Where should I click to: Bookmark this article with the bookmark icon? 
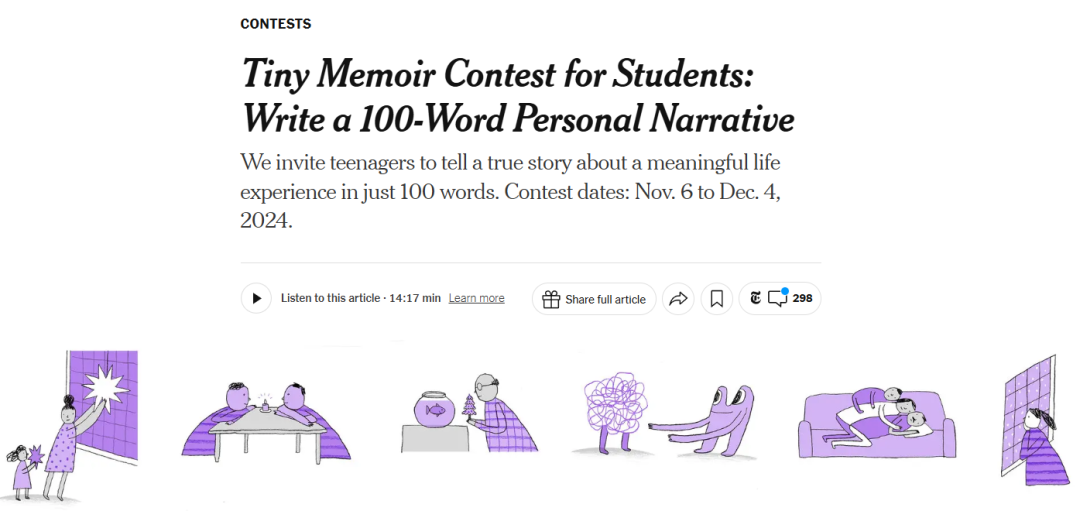716,299
